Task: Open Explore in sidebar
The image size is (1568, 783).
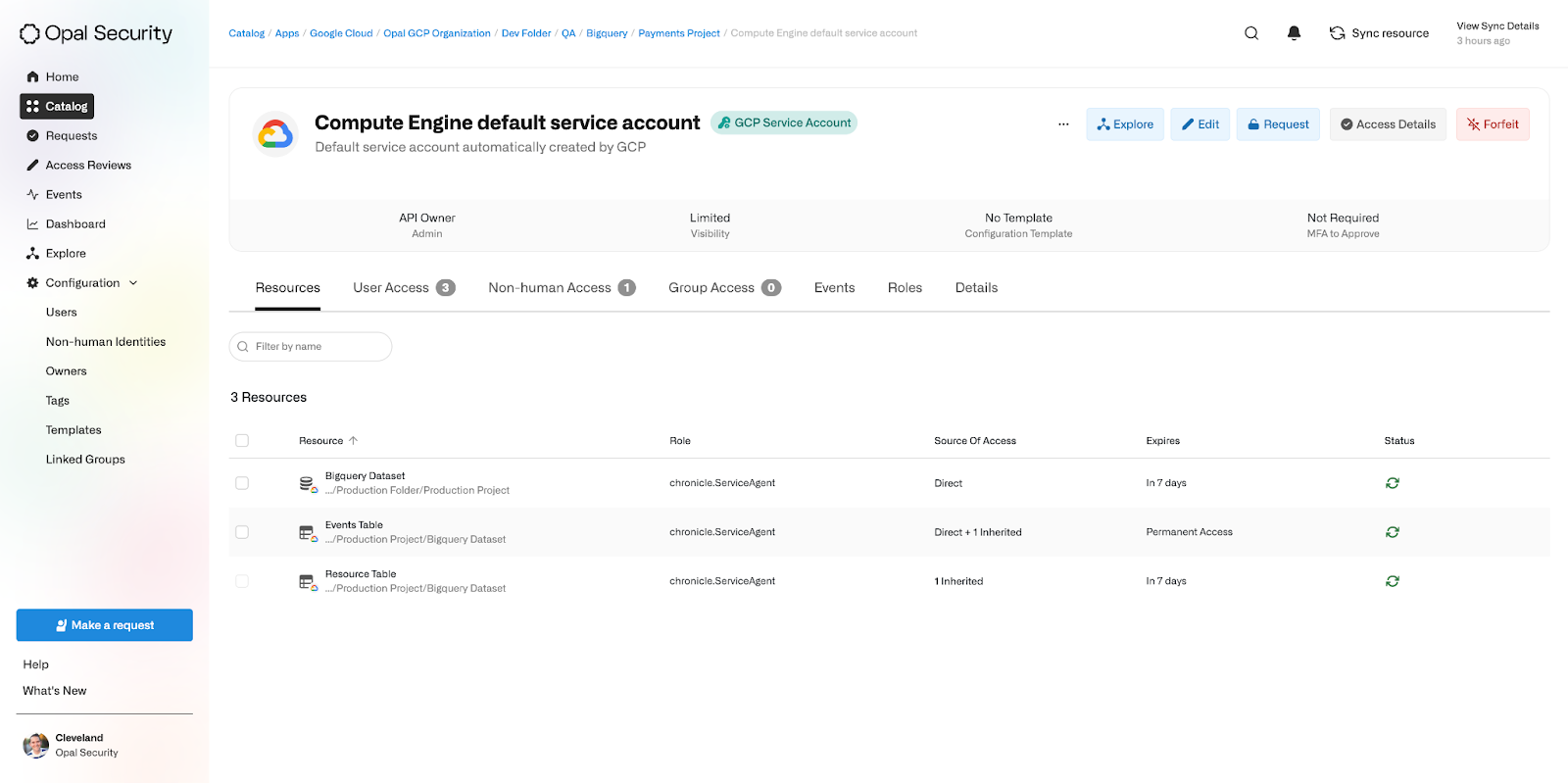Action: [56, 253]
